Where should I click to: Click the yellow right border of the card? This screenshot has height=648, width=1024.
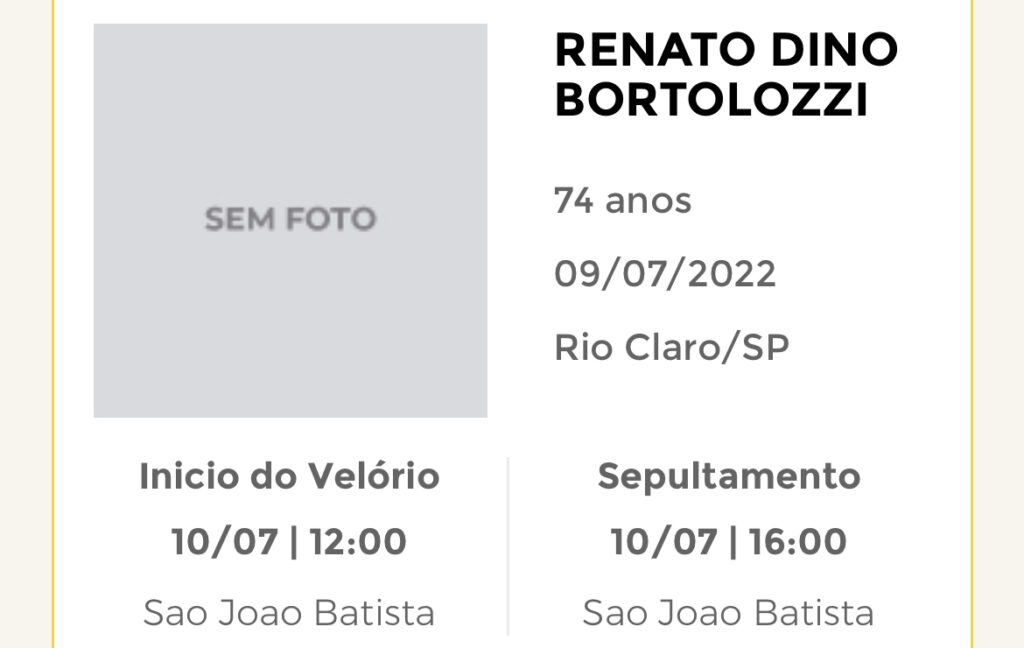click(x=972, y=324)
